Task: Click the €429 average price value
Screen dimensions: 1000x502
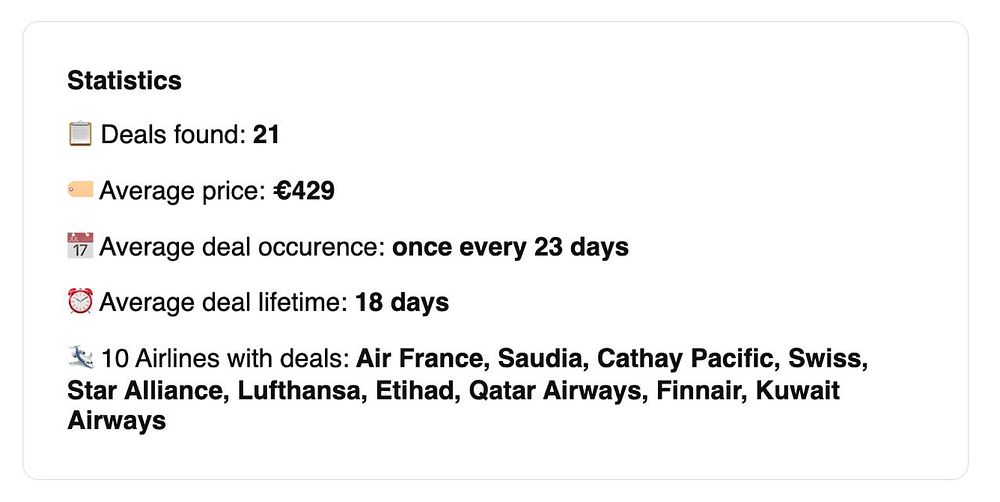Action: [304, 190]
